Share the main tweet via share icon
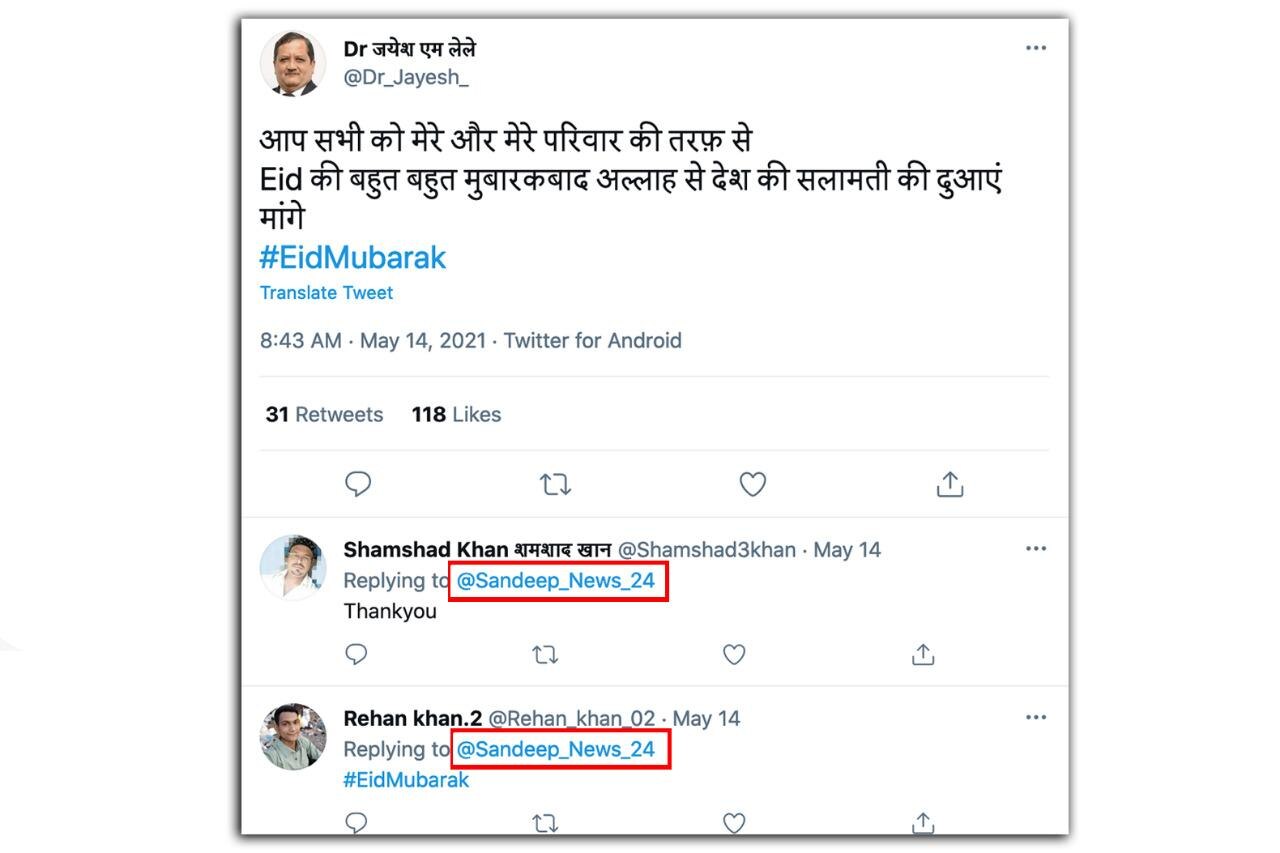The image size is (1280, 853). [949, 485]
